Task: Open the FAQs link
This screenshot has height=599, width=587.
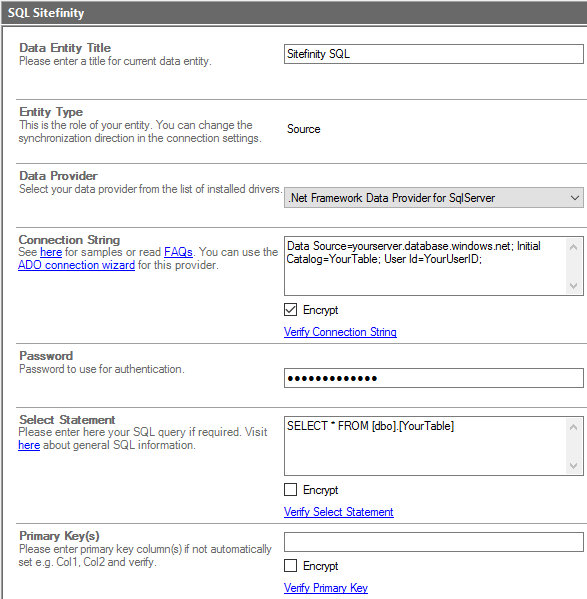Action: (x=178, y=252)
